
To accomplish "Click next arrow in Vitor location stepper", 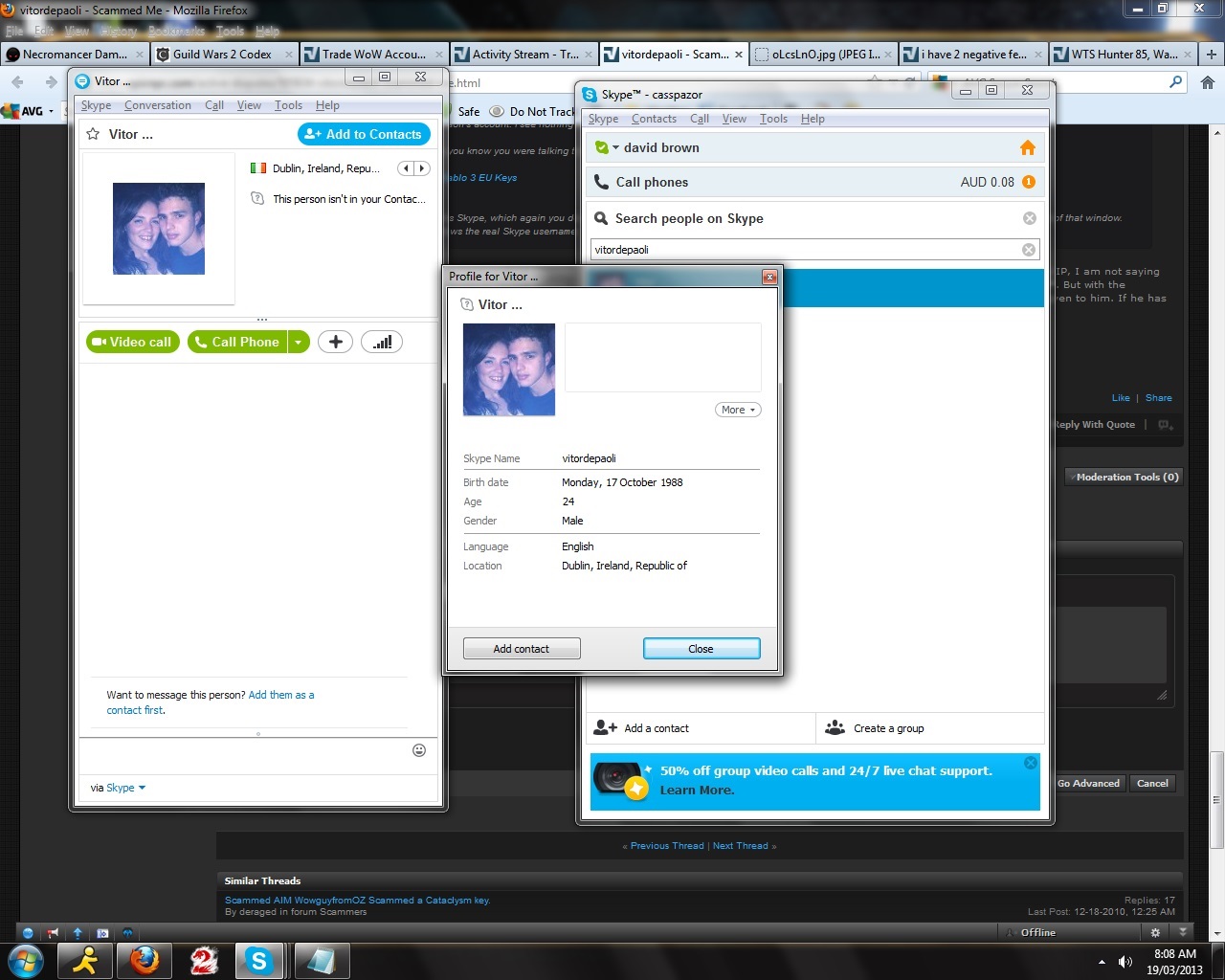I will click(x=421, y=168).
